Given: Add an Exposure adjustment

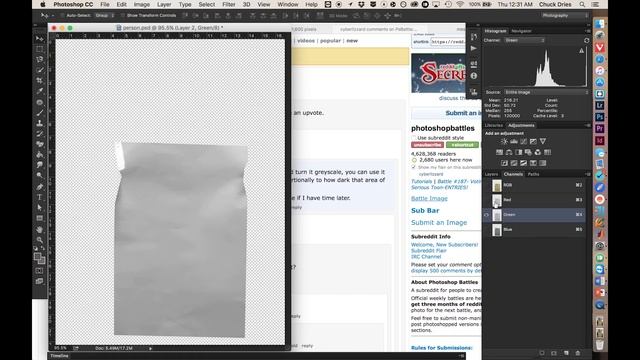Looking at the screenshot, I should click(533, 141).
